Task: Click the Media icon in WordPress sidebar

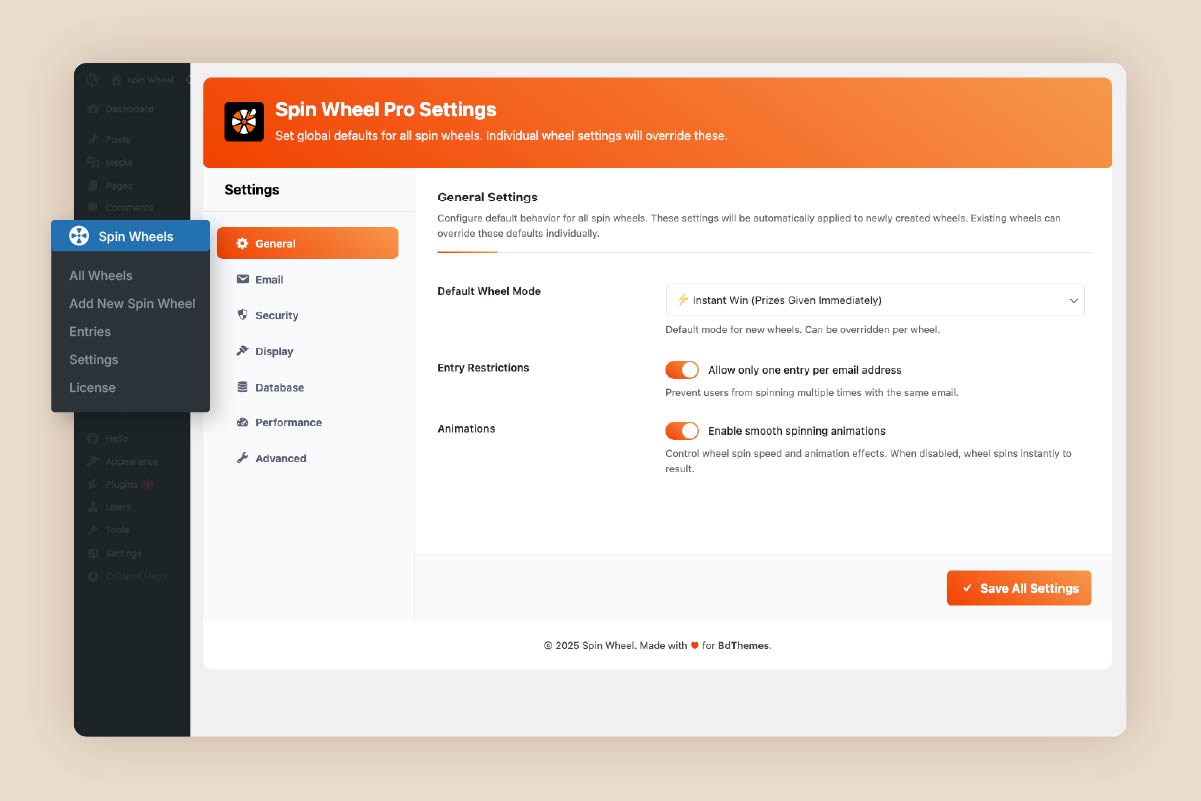Action: click(x=93, y=162)
